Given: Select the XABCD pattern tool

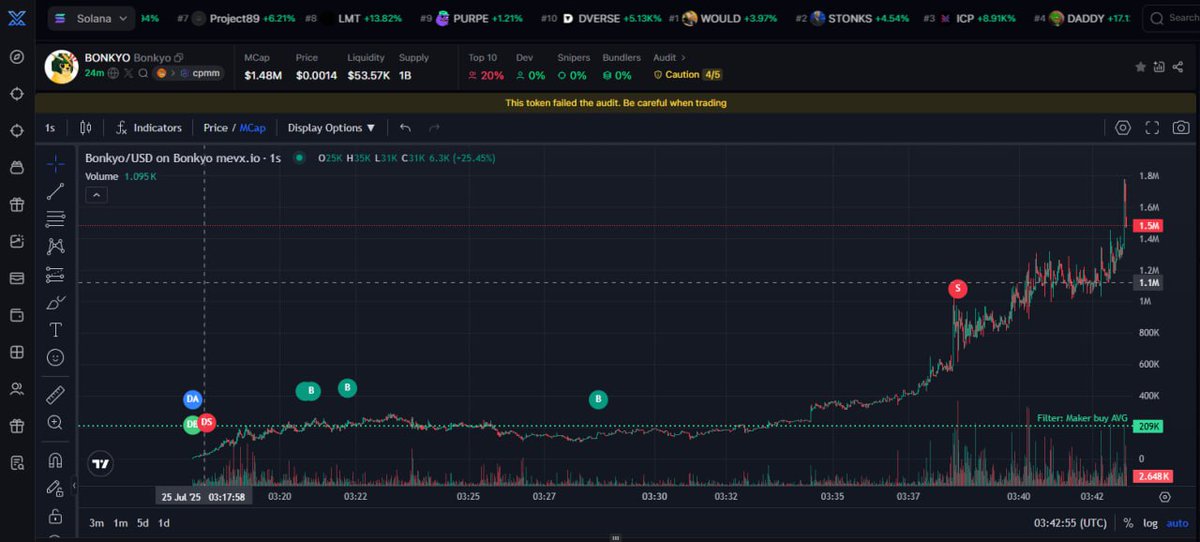Looking at the screenshot, I should click(56, 246).
